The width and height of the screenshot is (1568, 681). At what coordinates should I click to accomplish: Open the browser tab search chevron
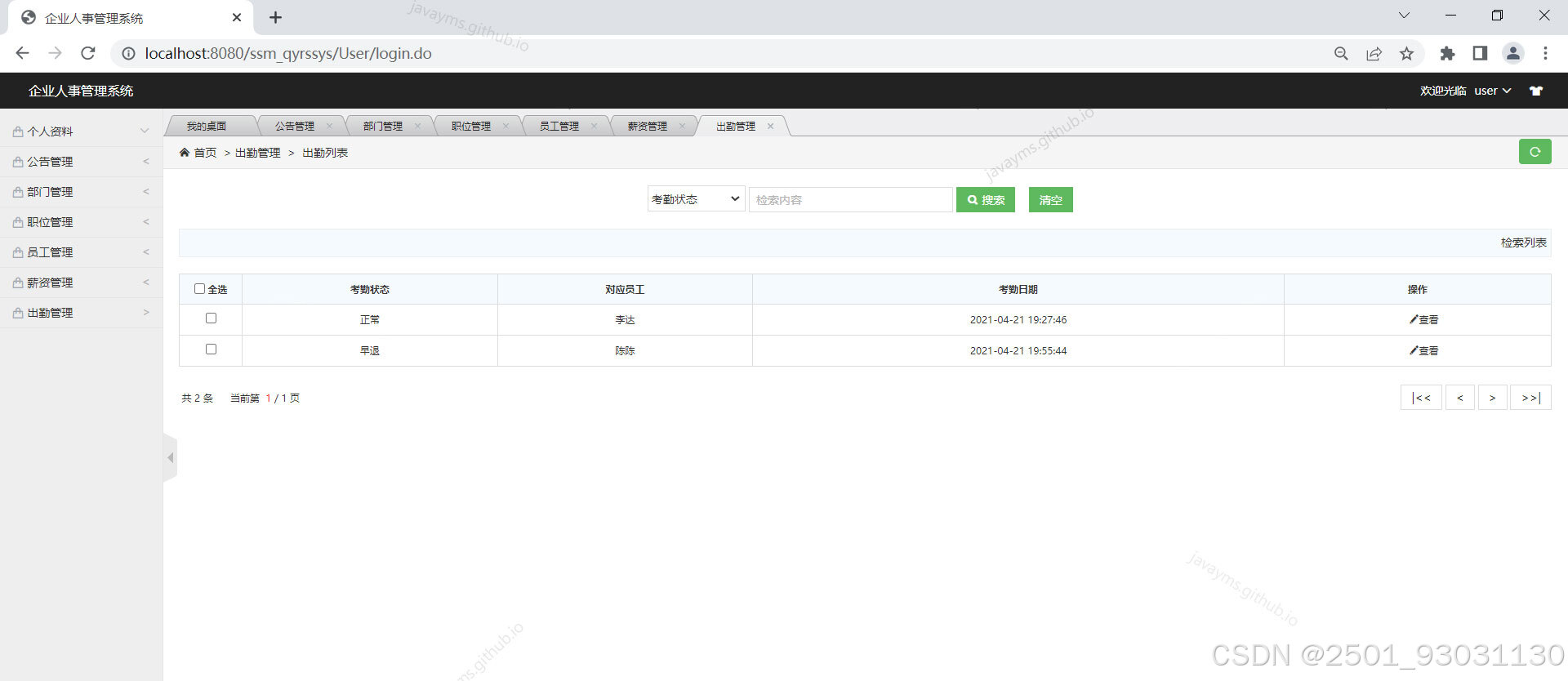click(x=1404, y=16)
